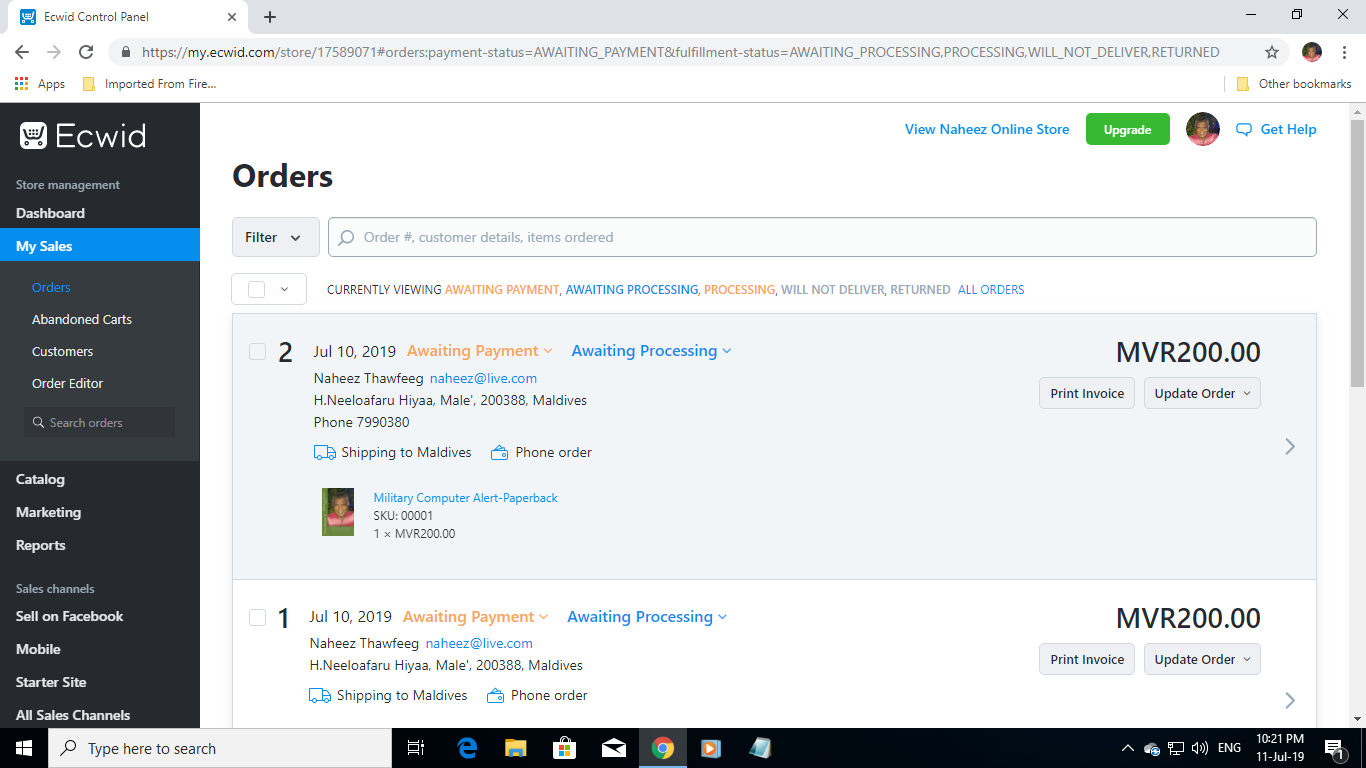Click the main orders search field
1366x768 pixels.
822,237
